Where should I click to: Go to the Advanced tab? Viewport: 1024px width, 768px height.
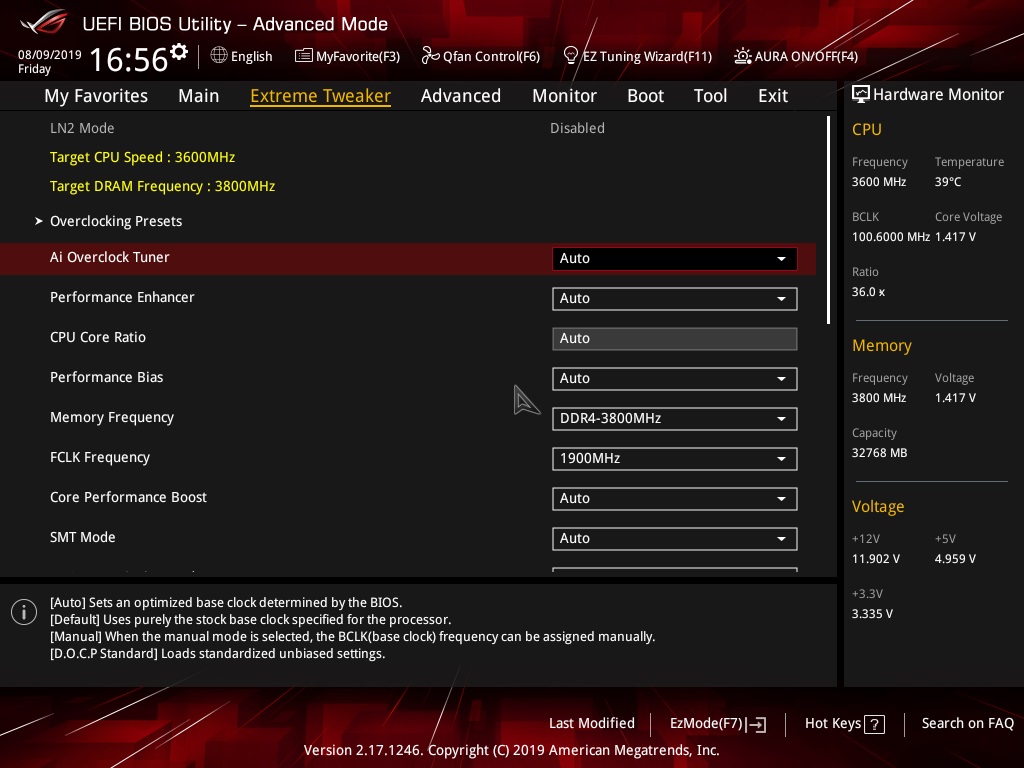point(461,96)
